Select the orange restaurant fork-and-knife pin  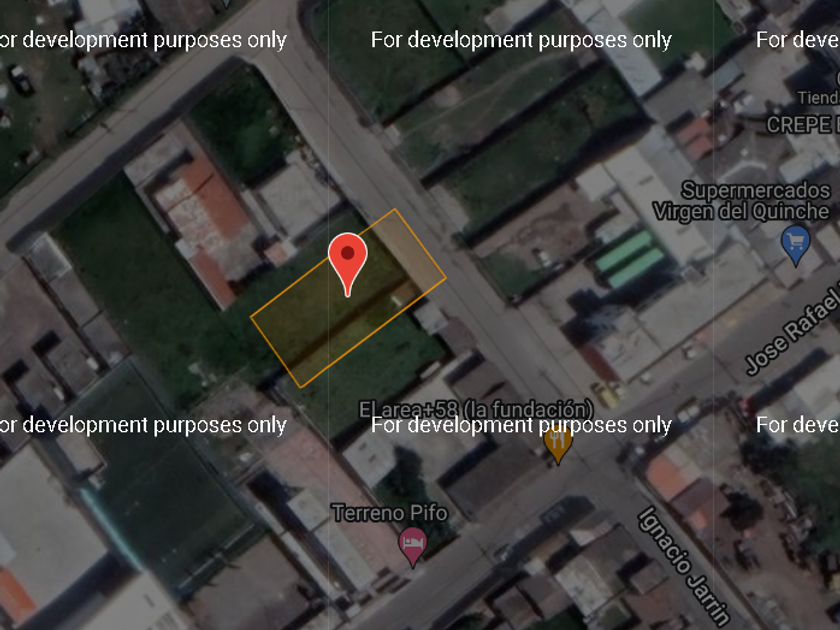click(558, 445)
